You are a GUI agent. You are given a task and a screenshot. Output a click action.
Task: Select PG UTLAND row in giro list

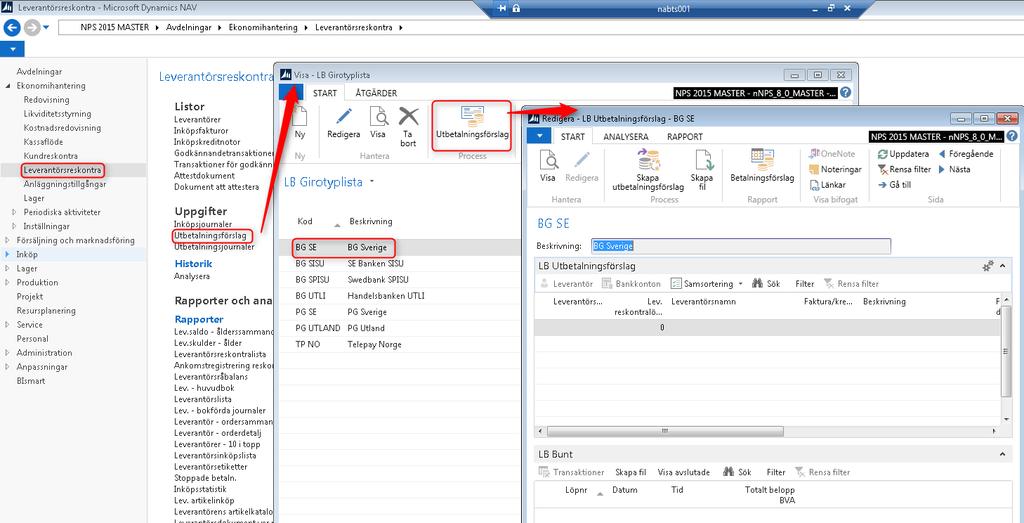pos(402,328)
